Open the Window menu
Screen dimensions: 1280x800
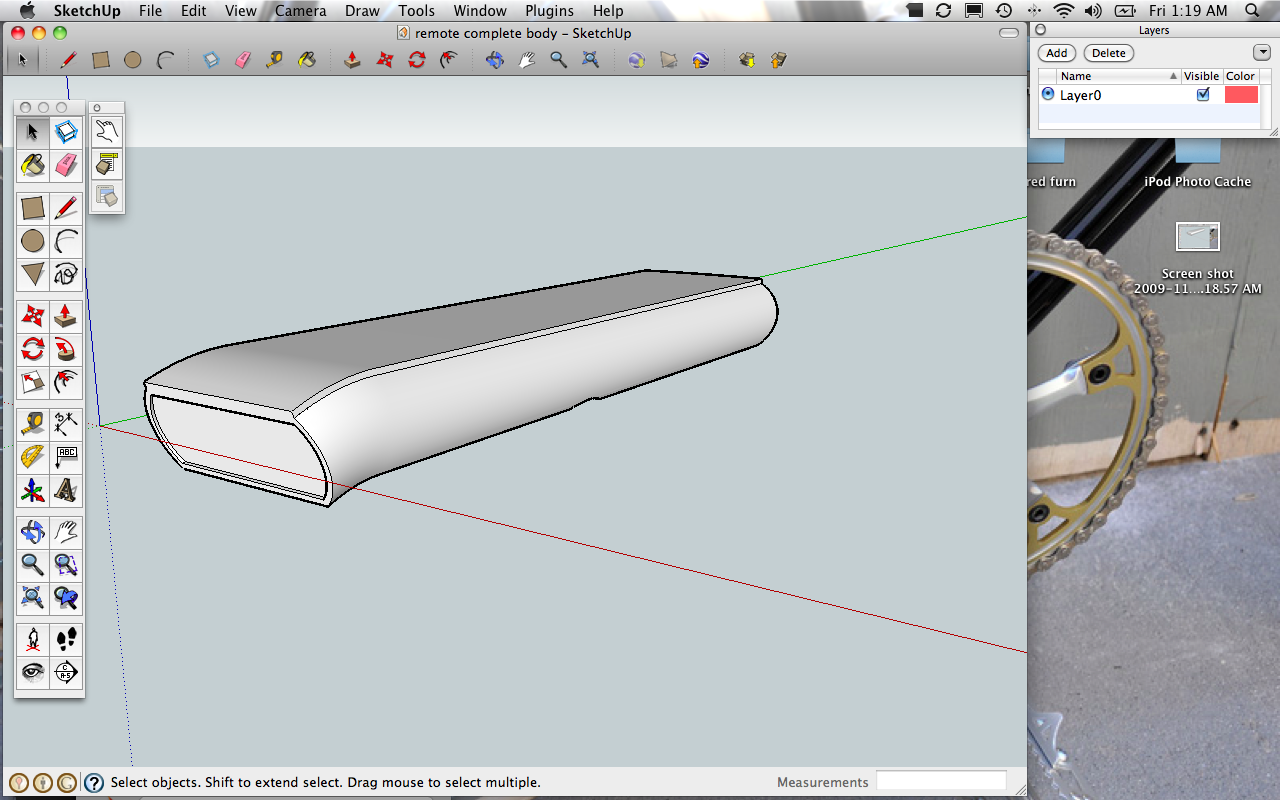[480, 11]
